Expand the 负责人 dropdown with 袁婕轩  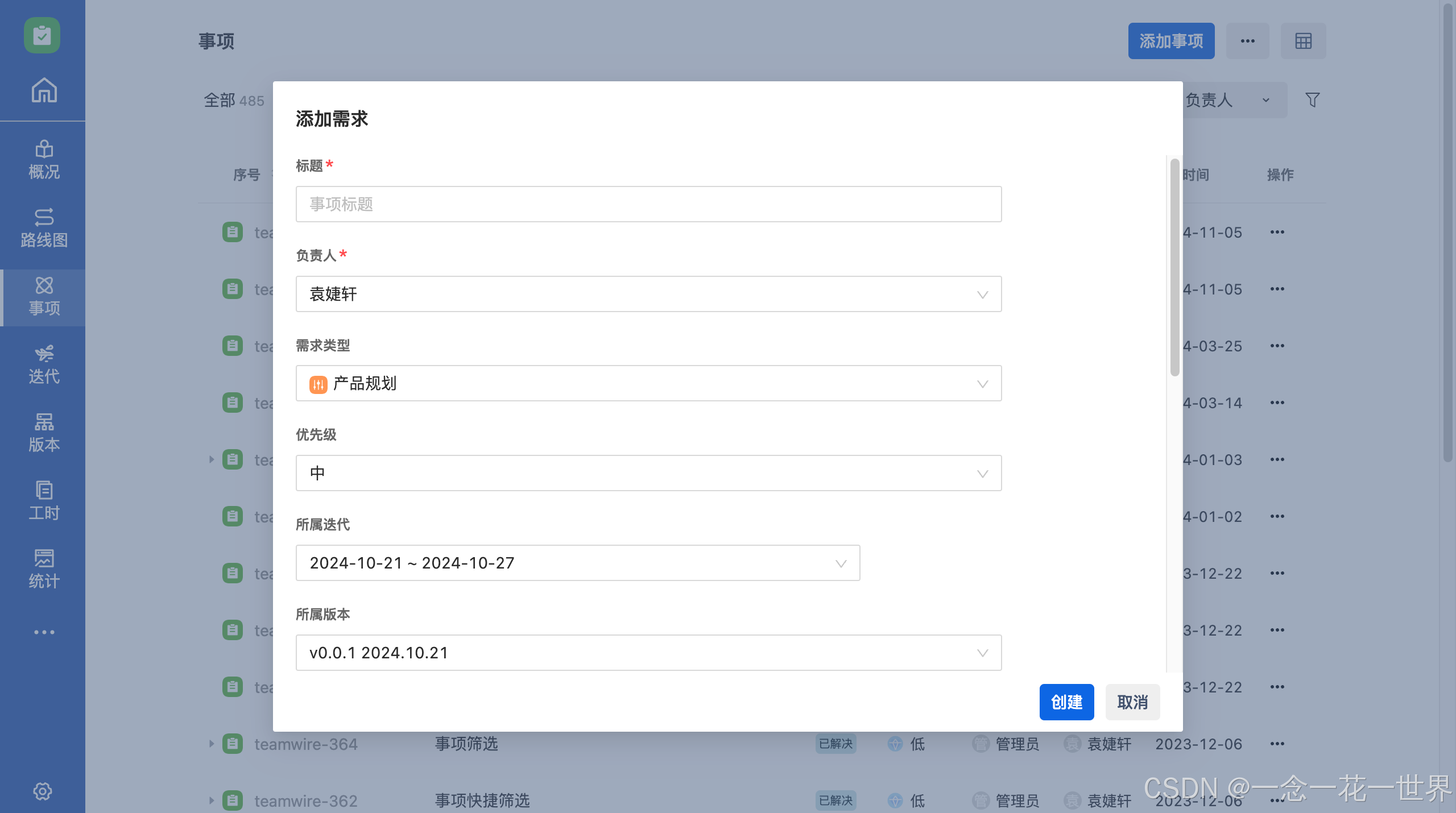point(648,294)
